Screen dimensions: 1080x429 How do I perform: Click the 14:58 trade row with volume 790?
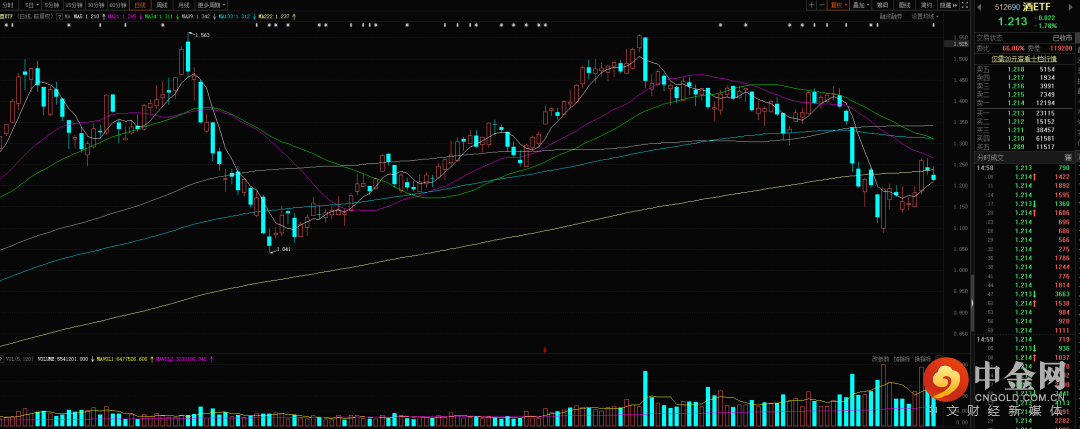coord(1026,167)
